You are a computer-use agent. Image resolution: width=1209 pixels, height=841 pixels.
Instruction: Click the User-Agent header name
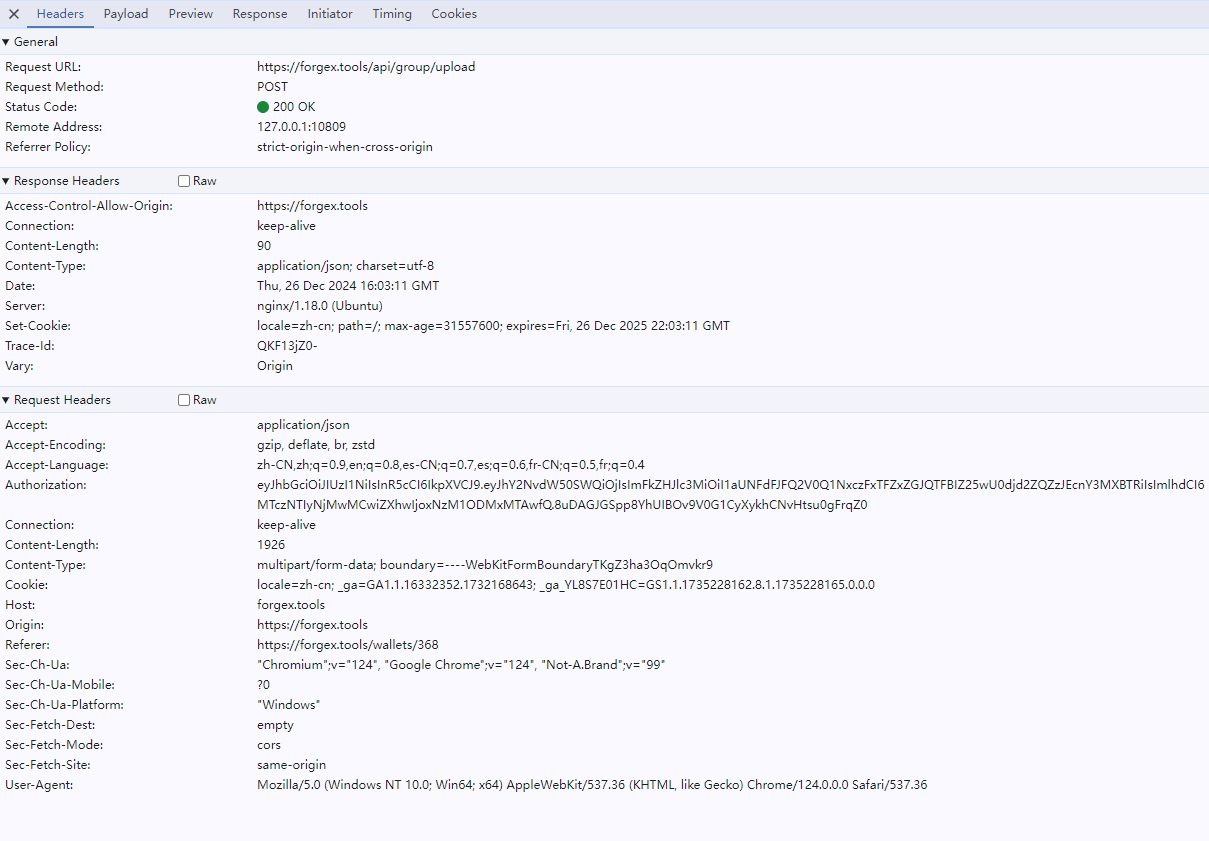click(x=39, y=785)
